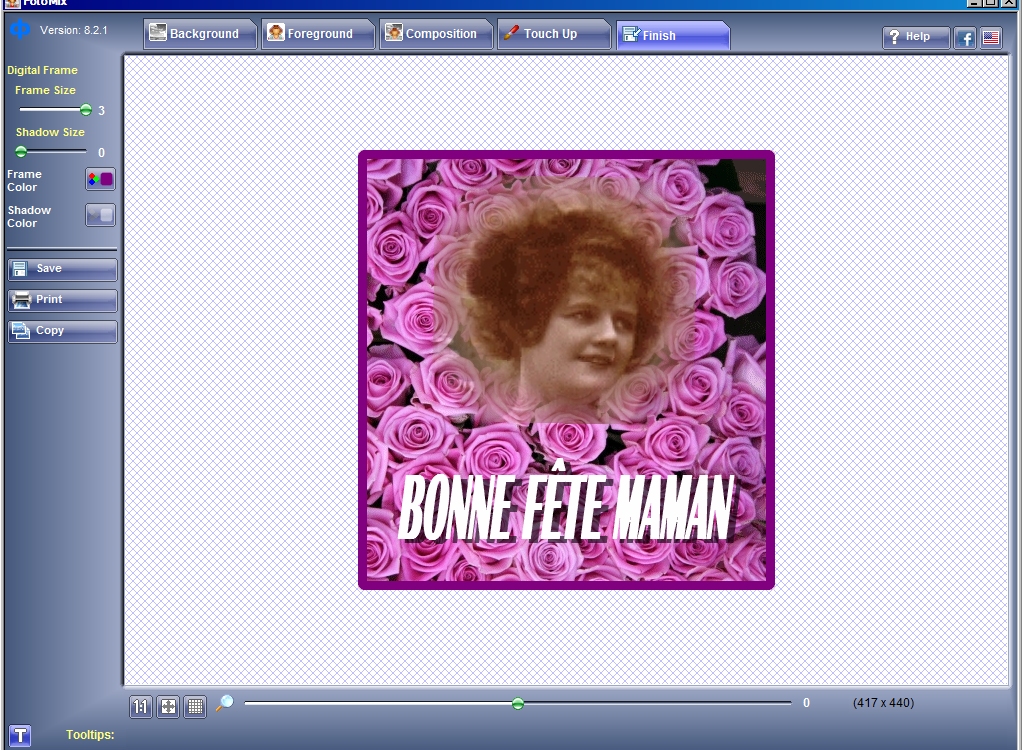Image resolution: width=1022 pixels, height=750 pixels.
Task: Click the FotoMix logo icon beside version
Action: pyautogui.click(x=20, y=29)
